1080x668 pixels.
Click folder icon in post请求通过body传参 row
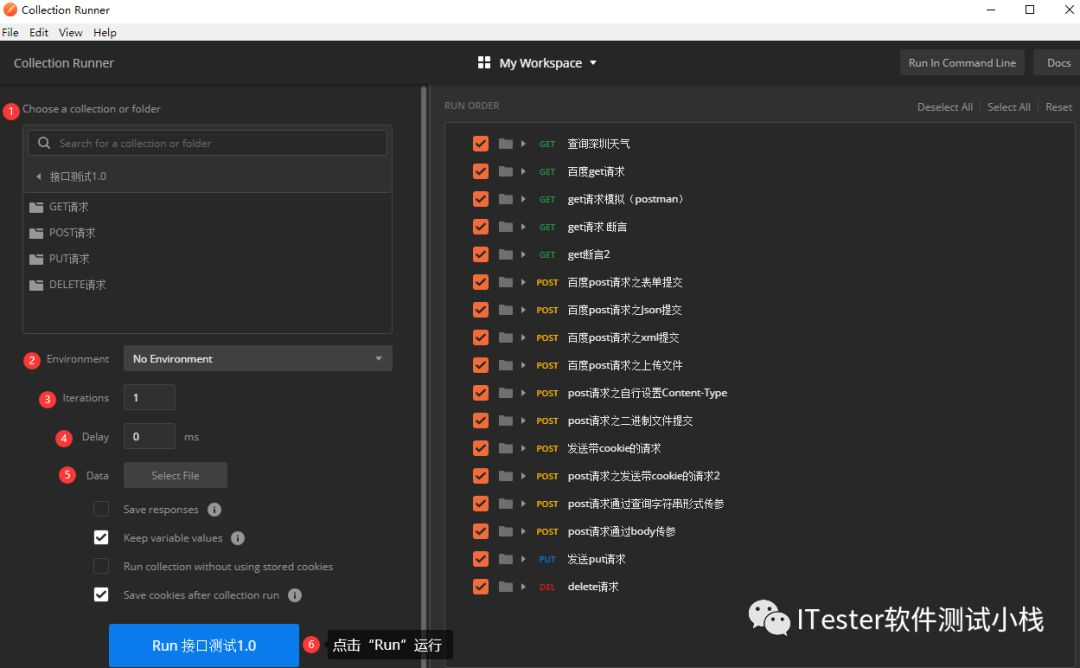[506, 531]
